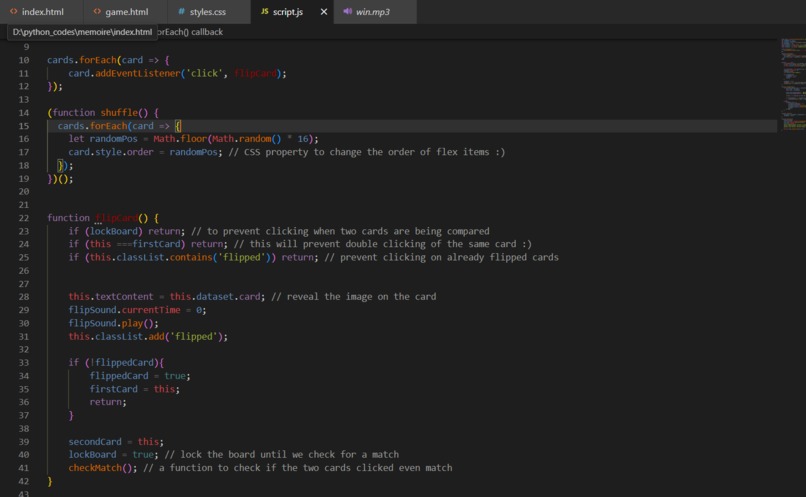Screen dimensions: 806x497
Task: Click 'classList.add' on line 31
Action: pos(130,337)
